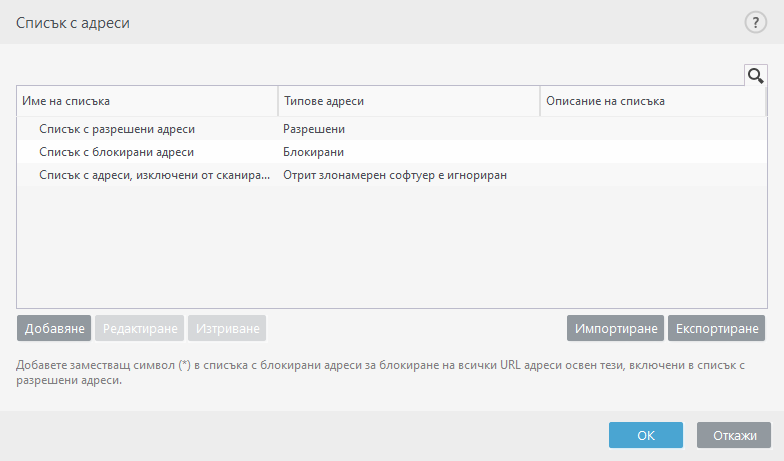The width and height of the screenshot is (784, 461).
Task: Select row 'Списък с разрешени адреси'
Action: tap(392, 129)
